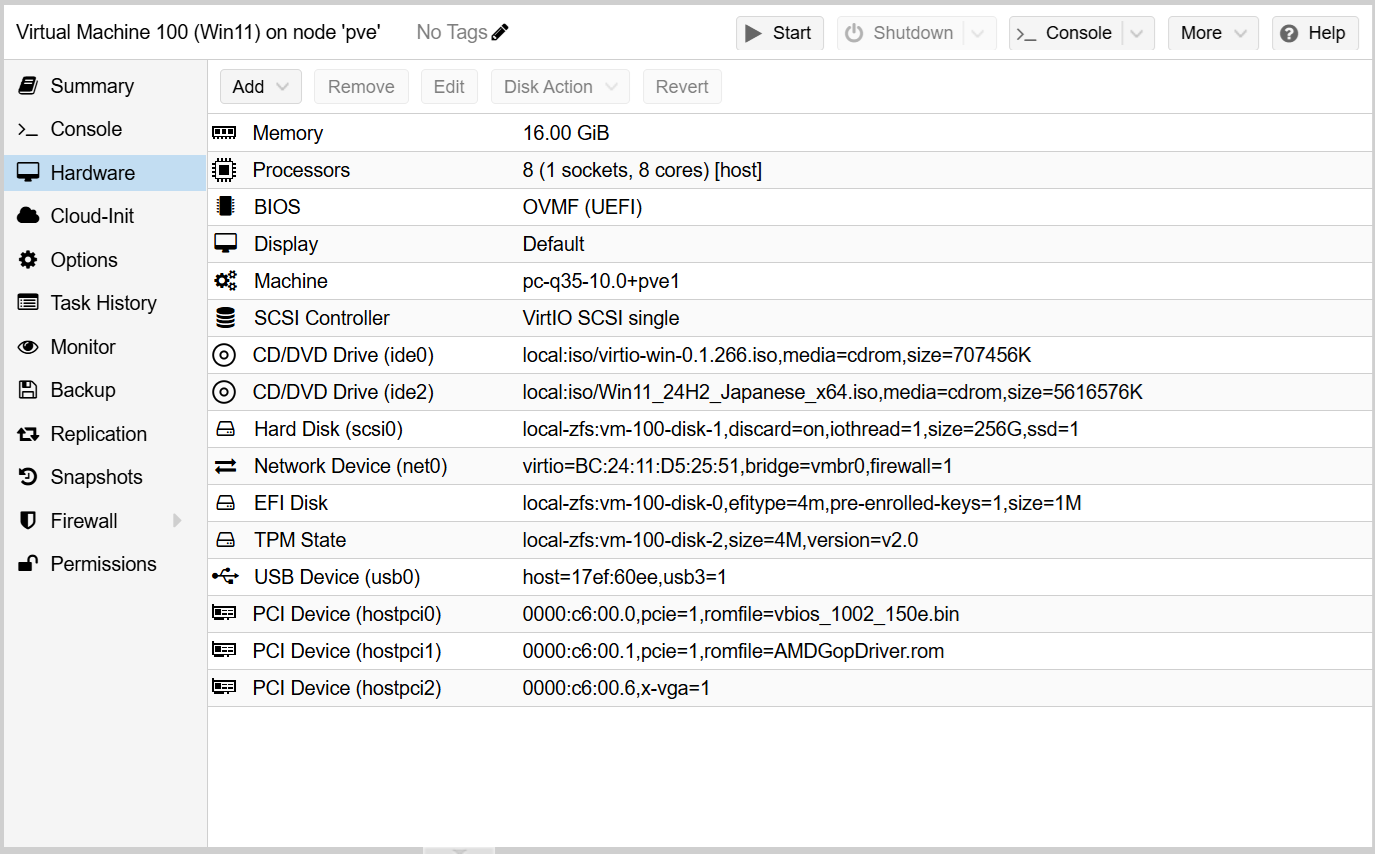The image size is (1375, 854).
Task: Select the host=17ef:60ee,usb3=1 value
Action: (x=625, y=577)
